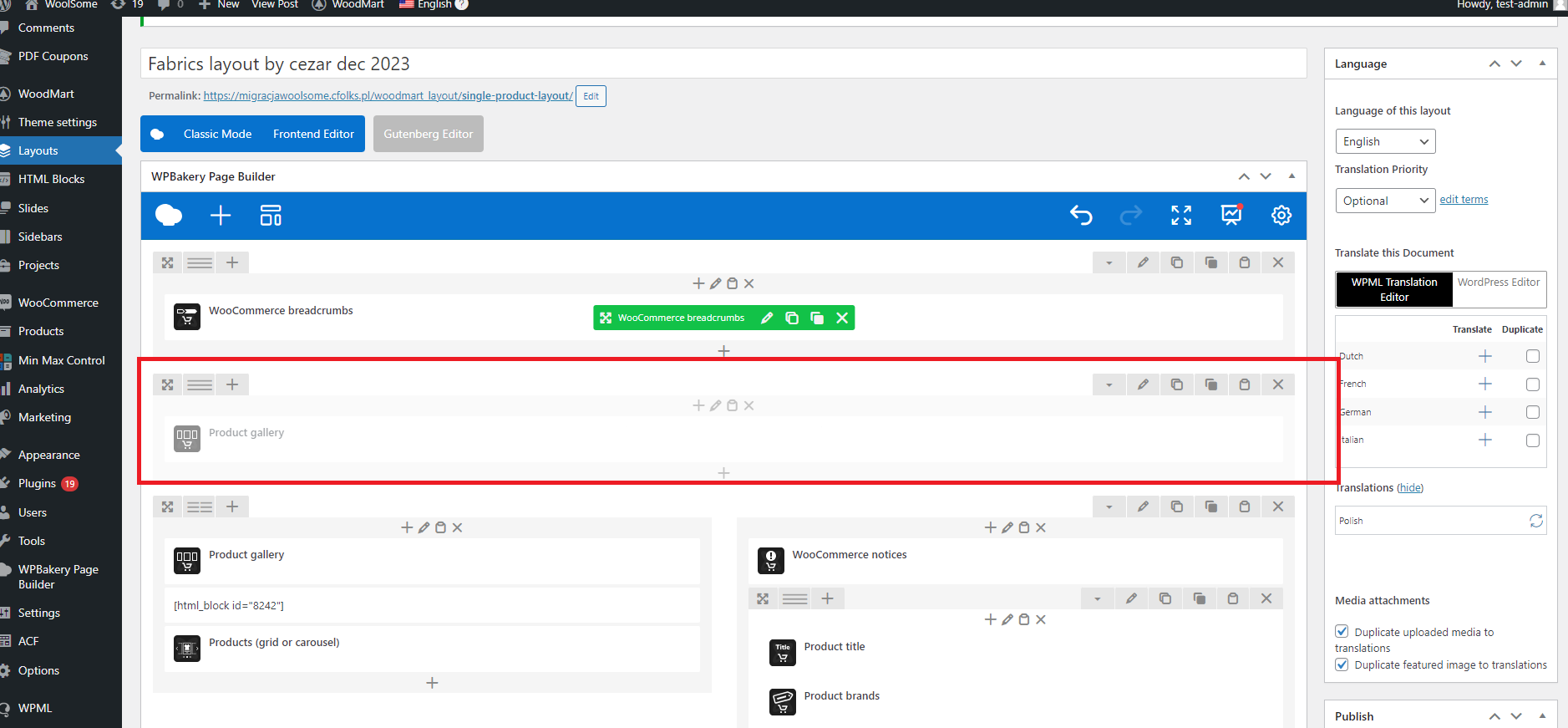
Task: Open the layout permalink URL
Action: (388, 96)
